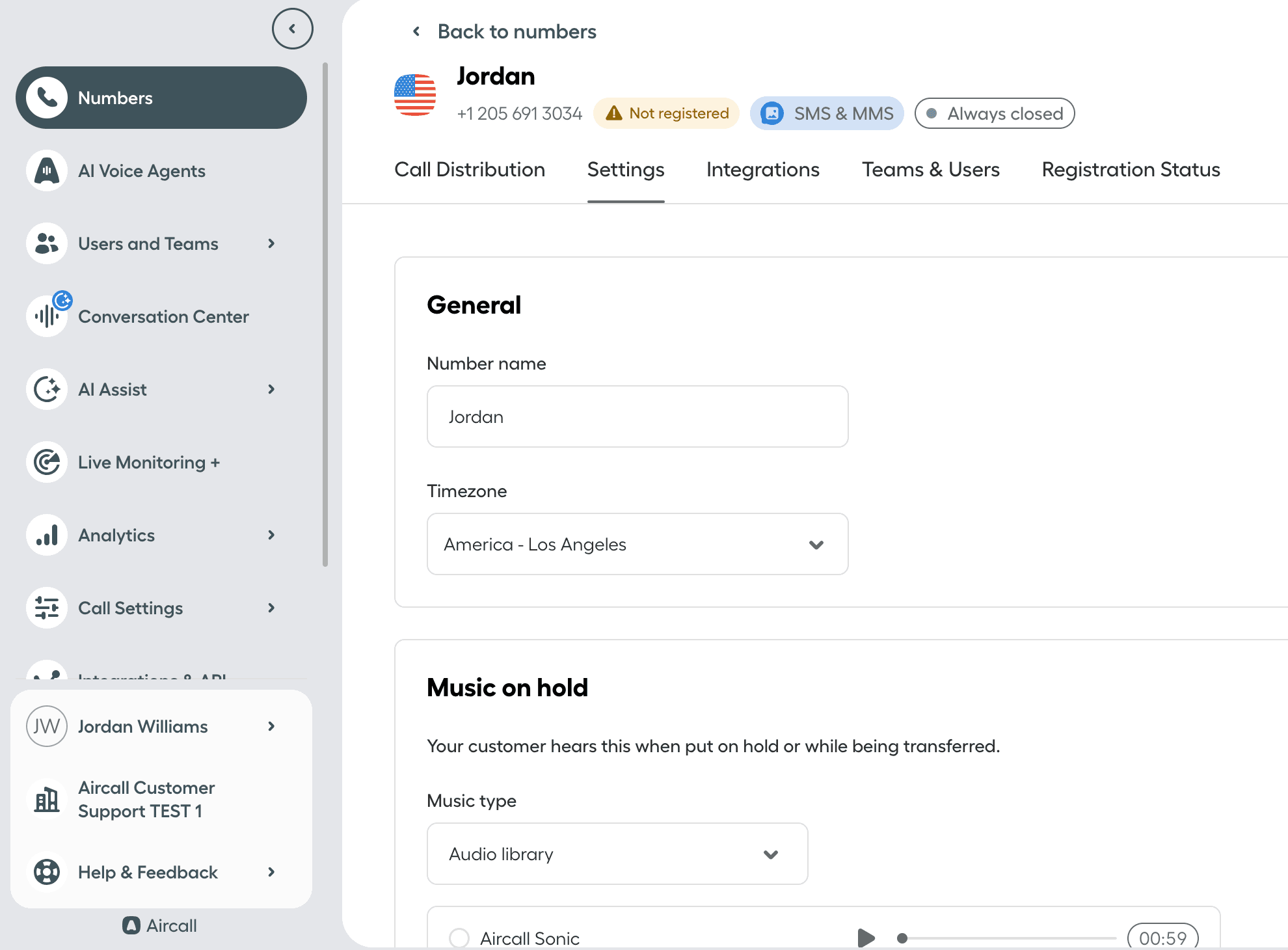Click the Help & Feedback lifebuoy icon
Screen dimensions: 1288x950
pos(47,872)
